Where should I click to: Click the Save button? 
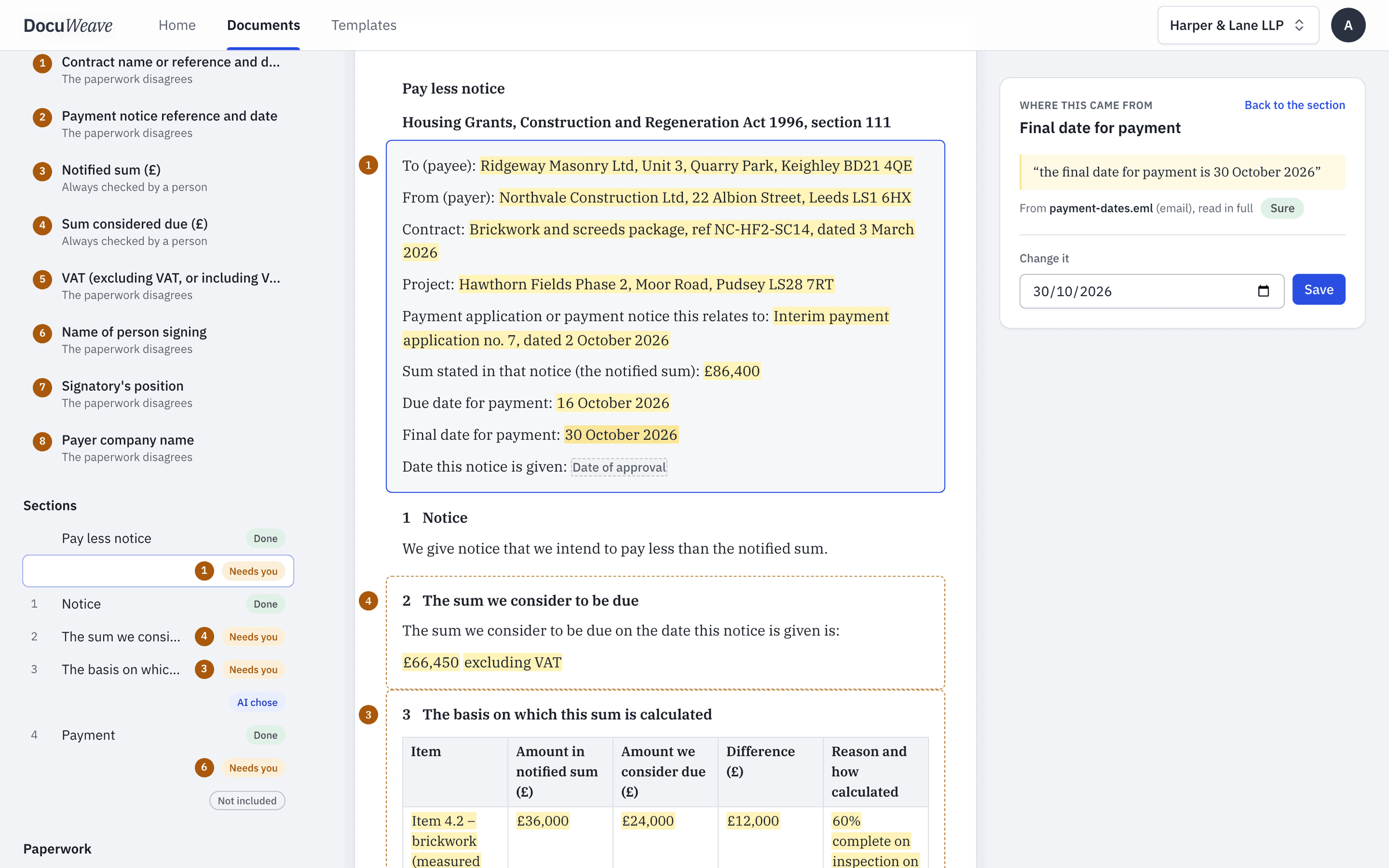click(x=1318, y=290)
